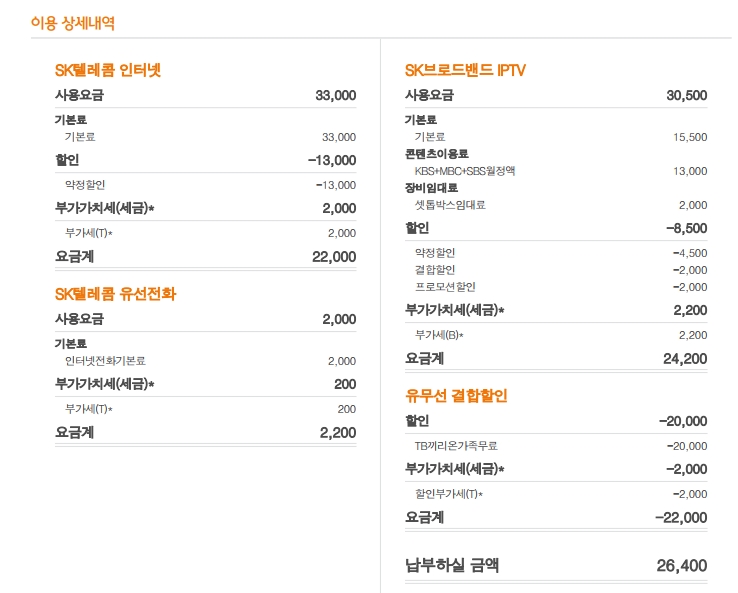Click the 셋톱박스임대료 rental fee item
Screen dimensions: 738x593
(450, 205)
